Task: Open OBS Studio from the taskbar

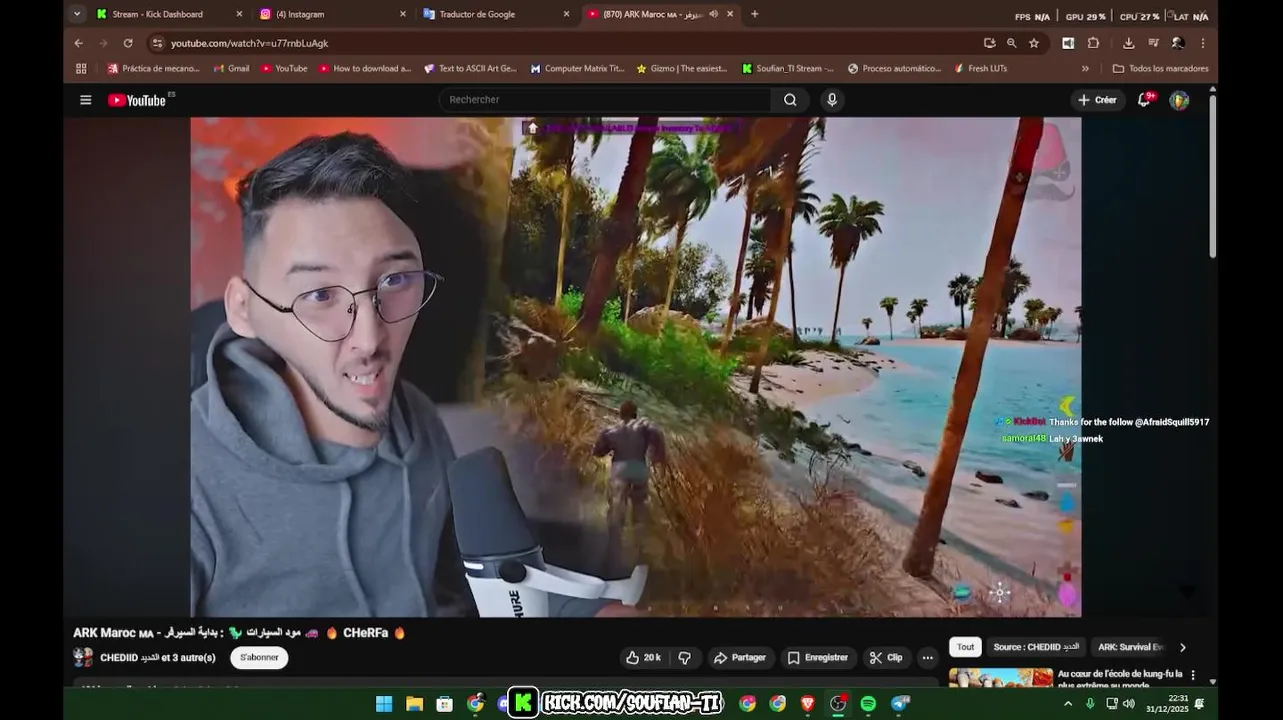Action: [838, 704]
